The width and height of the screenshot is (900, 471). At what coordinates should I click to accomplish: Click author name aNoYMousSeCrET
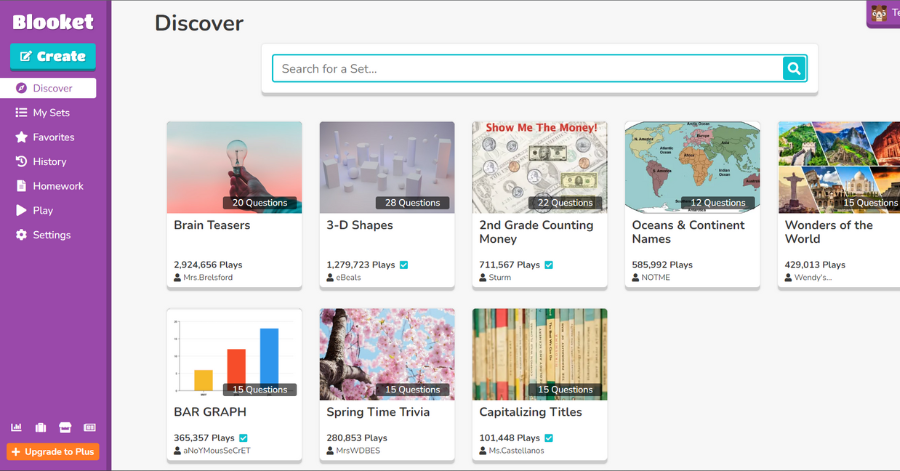click(217, 451)
